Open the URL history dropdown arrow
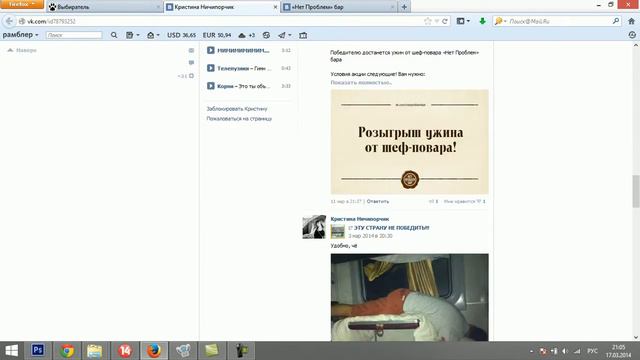Image resolution: width=640 pixels, height=360 pixels. click(436, 21)
